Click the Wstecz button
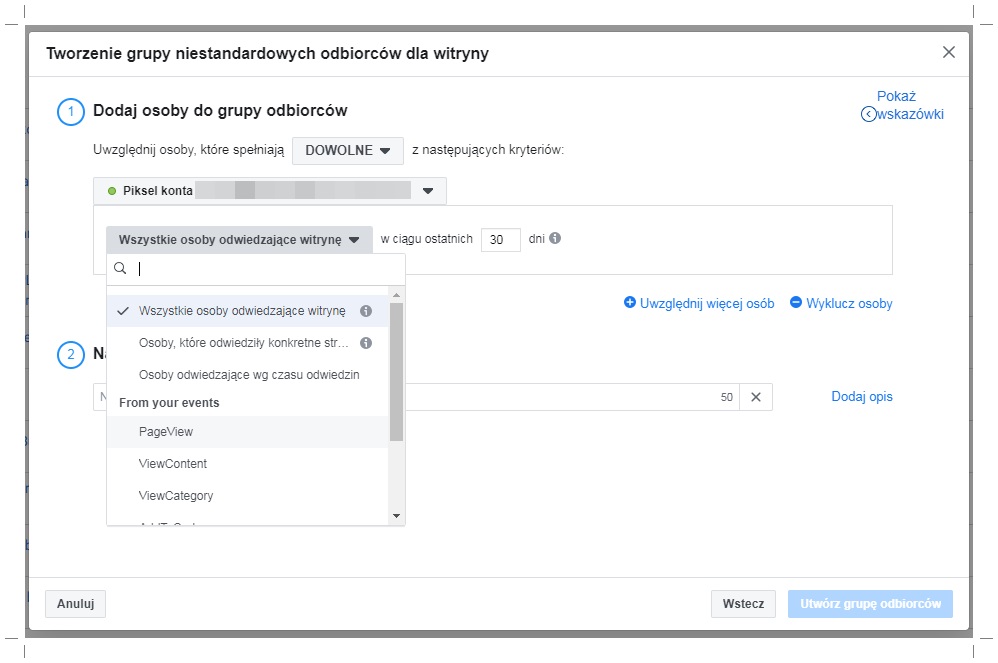This screenshot has width=998, height=663. coord(743,604)
